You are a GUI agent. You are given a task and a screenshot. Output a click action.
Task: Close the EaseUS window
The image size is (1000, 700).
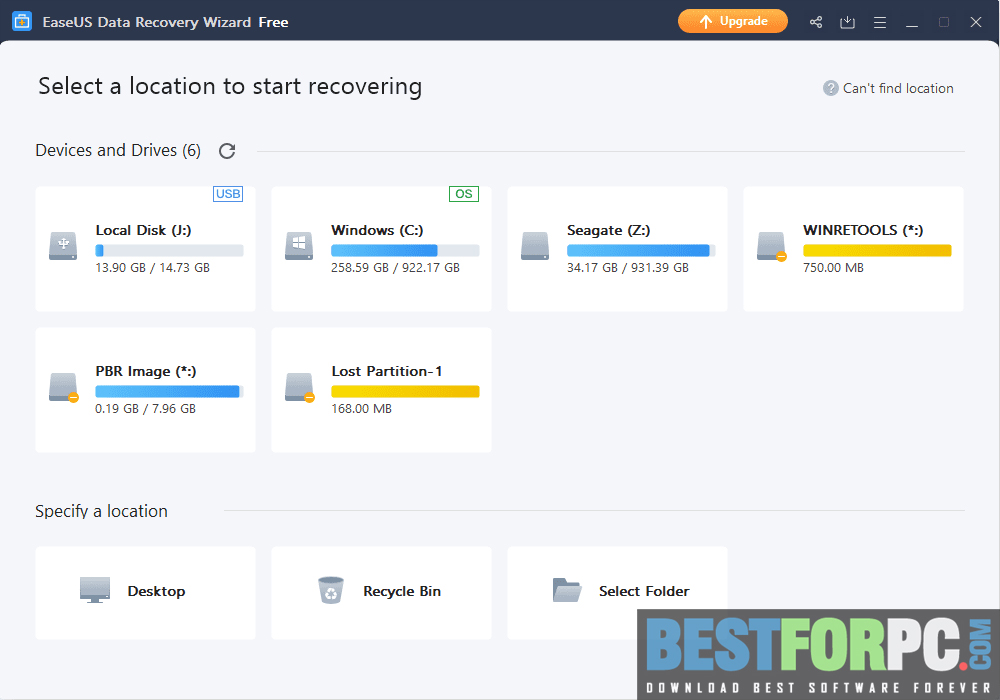click(x=976, y=22)
